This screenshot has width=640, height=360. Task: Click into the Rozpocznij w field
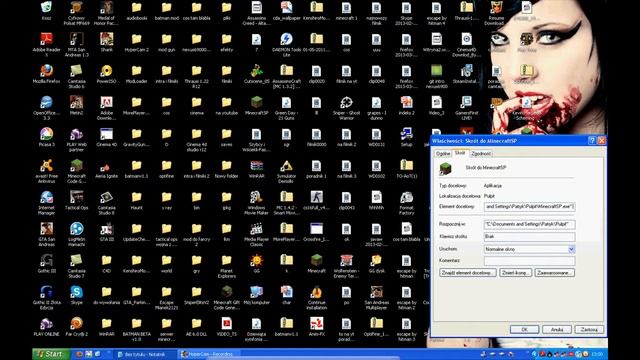(x=529, y=224)
